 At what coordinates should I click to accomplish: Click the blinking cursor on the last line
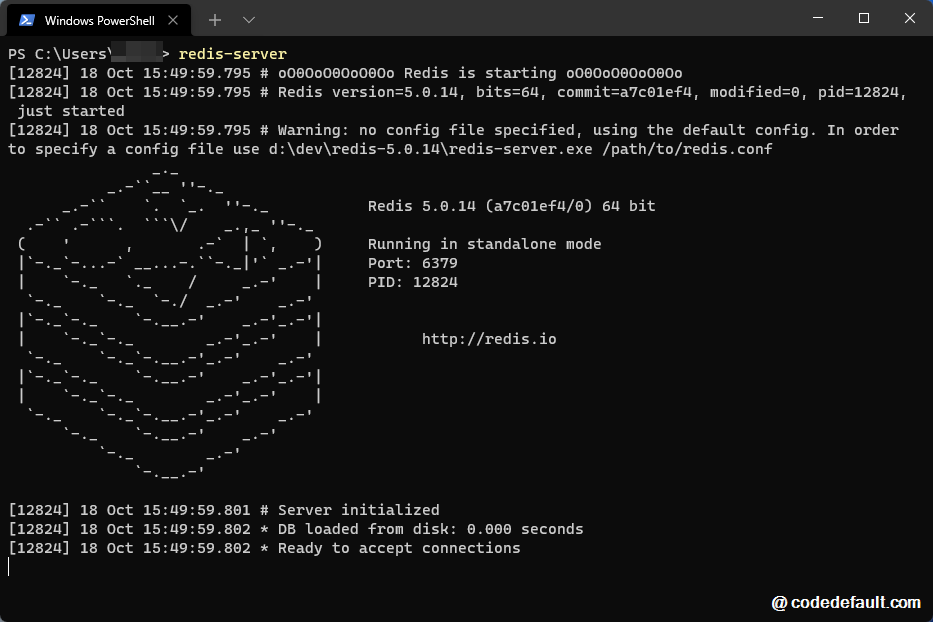point(9,567)
